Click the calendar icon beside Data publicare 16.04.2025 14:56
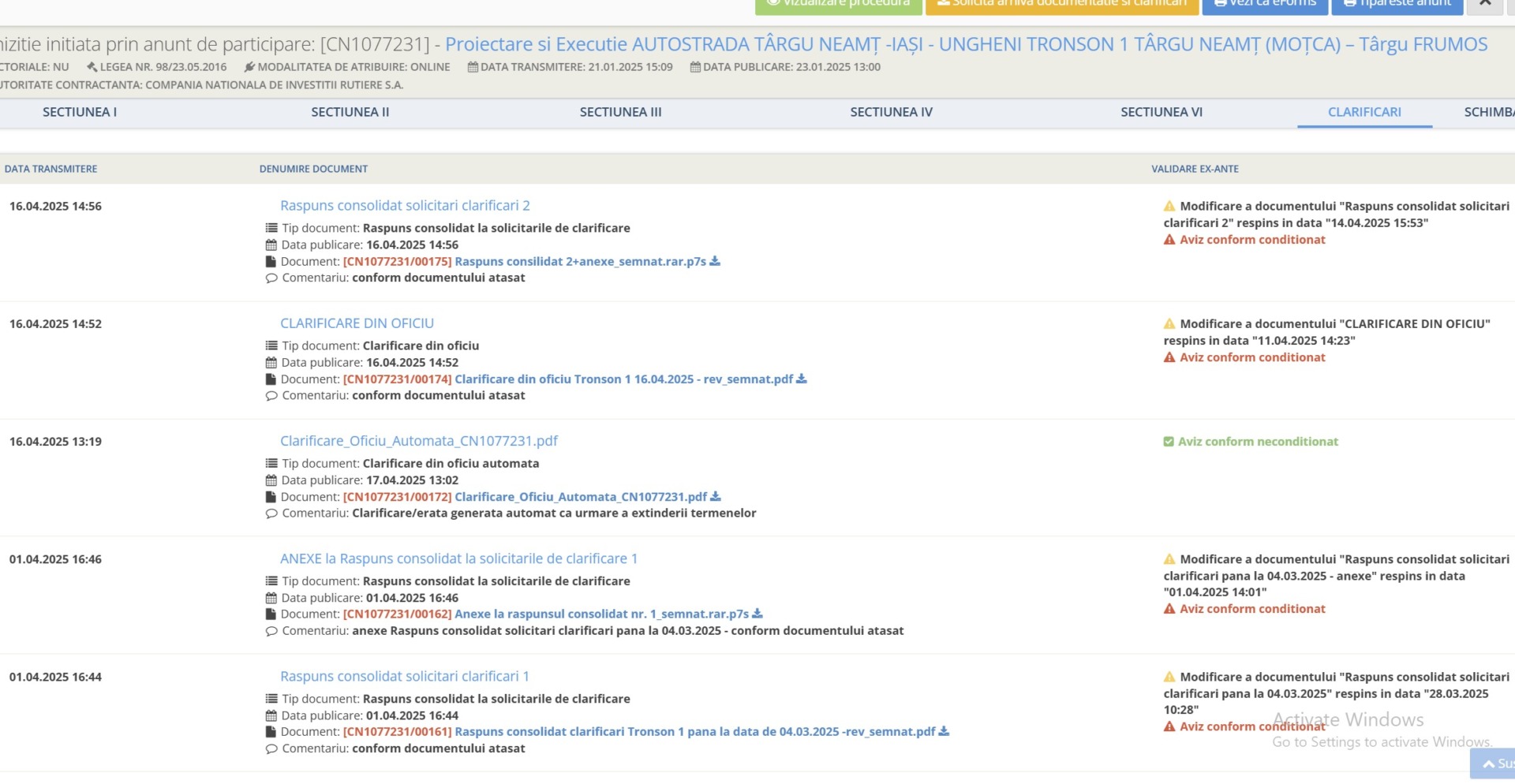1515x784 pixels. pos(271,245)
